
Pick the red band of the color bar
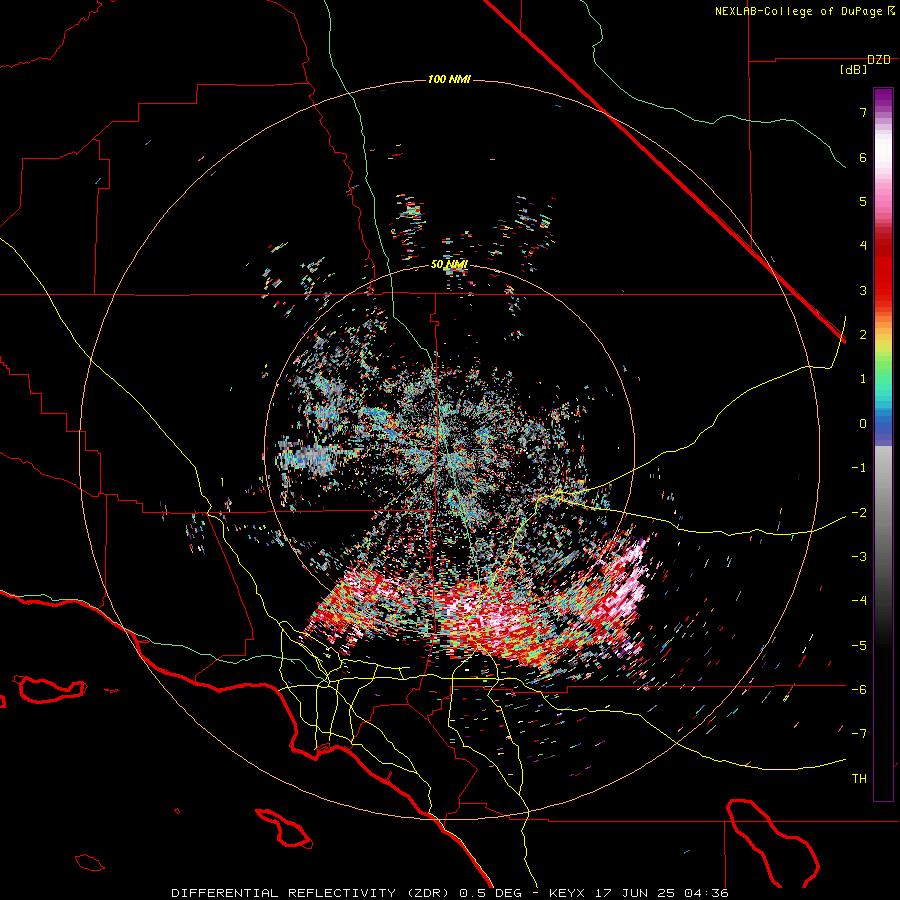(x=883, y=267)
